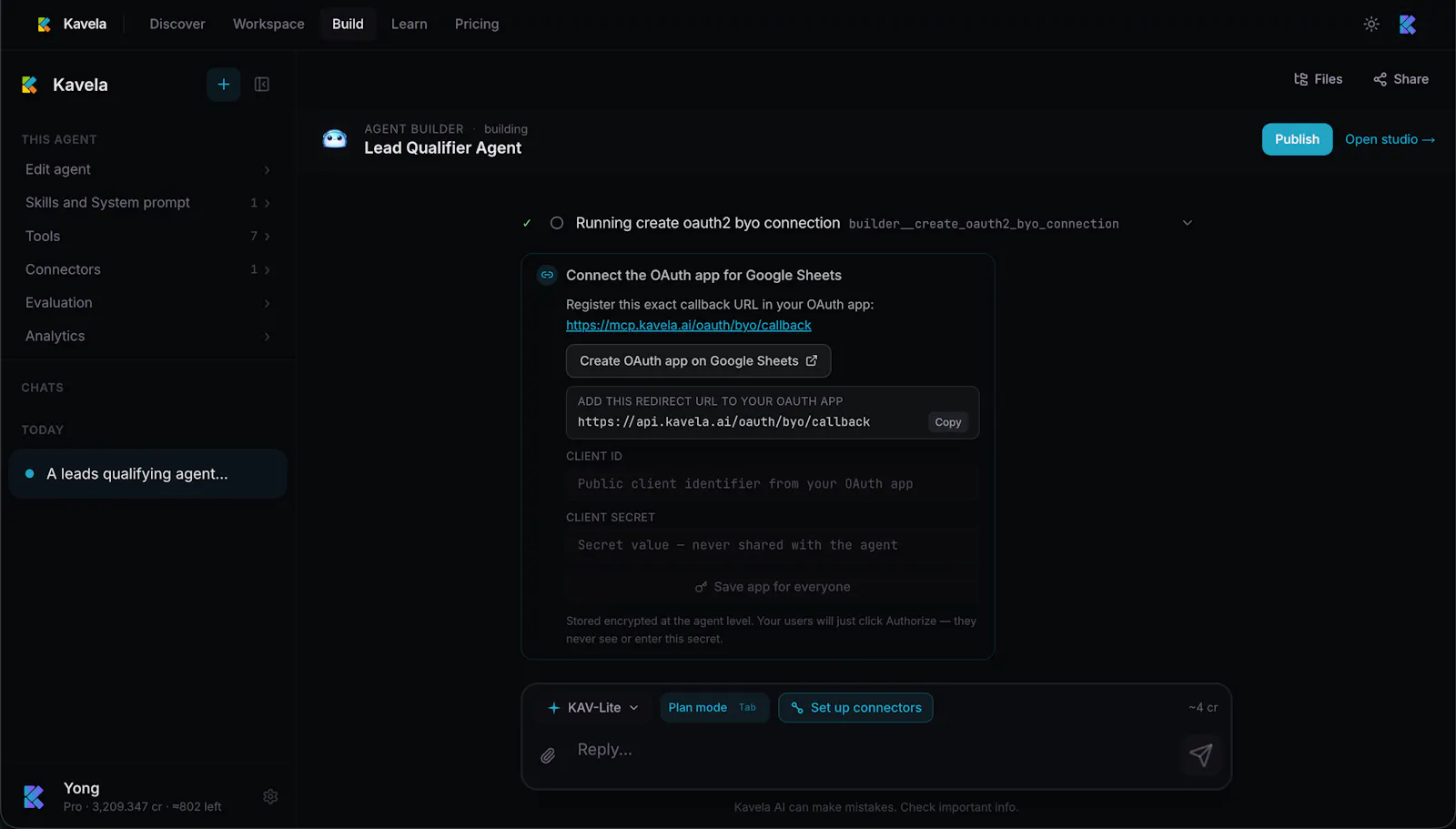Expand the Connectors section

(147, 269)
